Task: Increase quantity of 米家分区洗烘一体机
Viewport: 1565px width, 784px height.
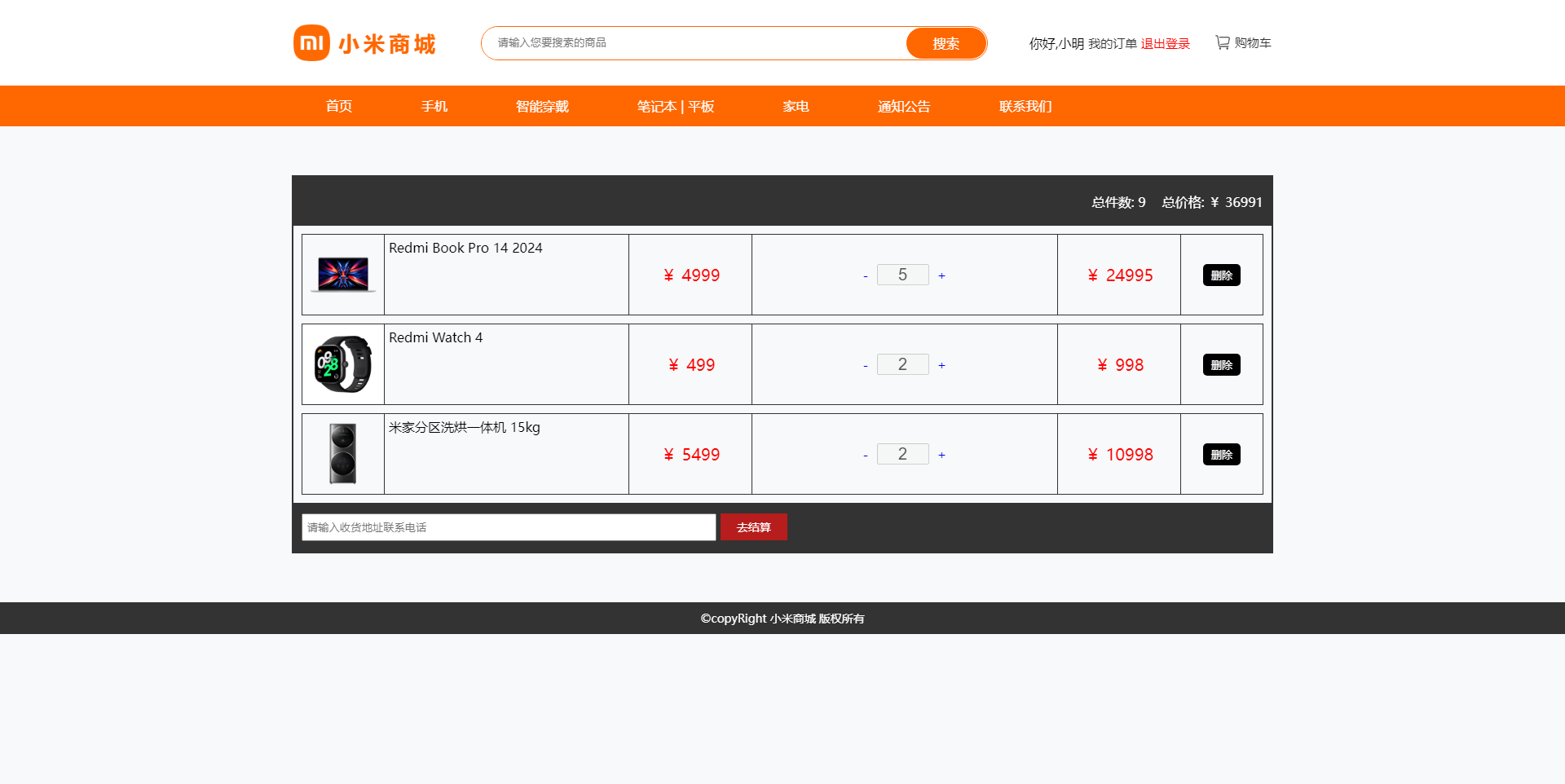Action: (941, 455)
